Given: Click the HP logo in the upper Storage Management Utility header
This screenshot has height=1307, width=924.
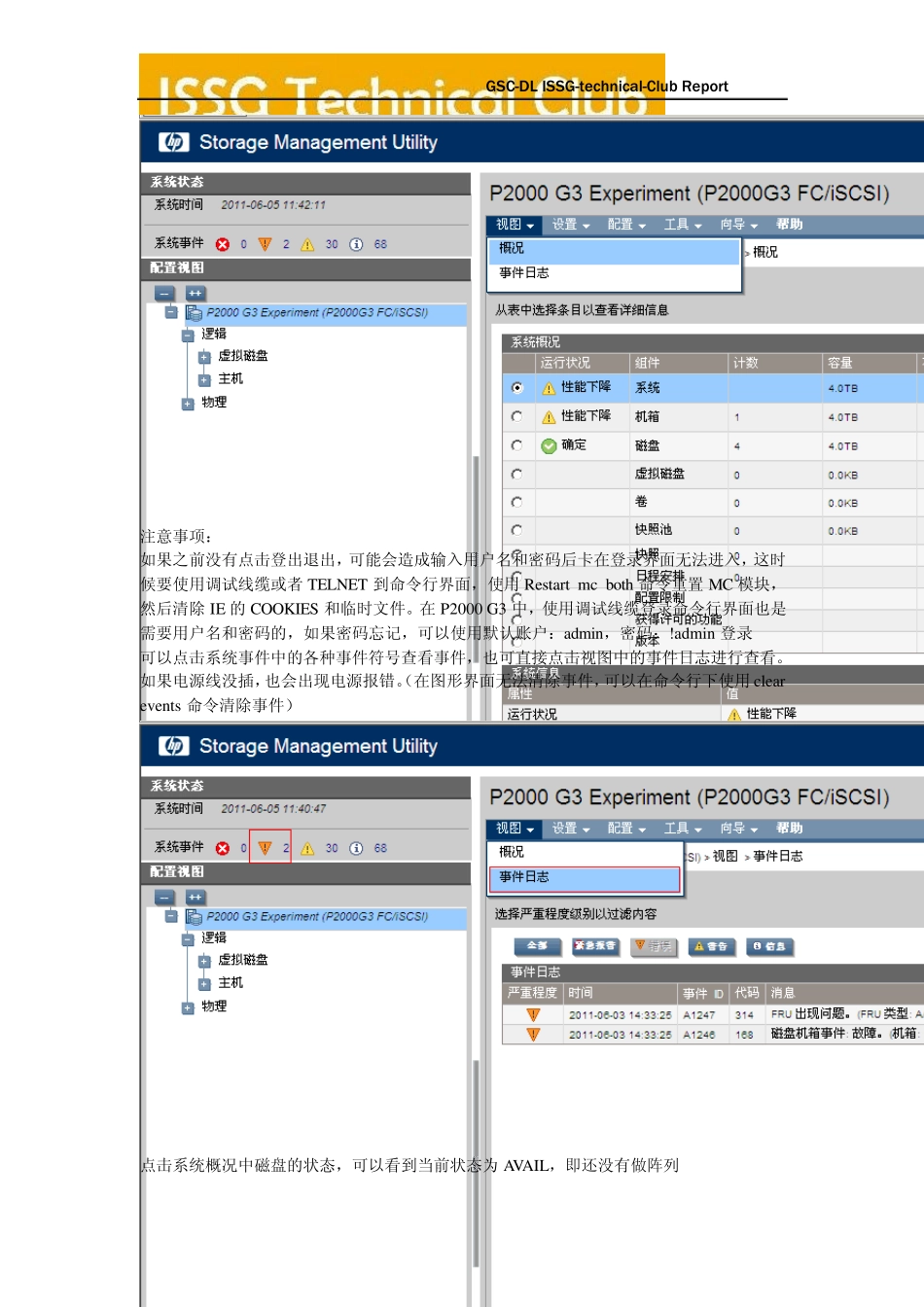Looking at the screenshot, I should coord(174,142).
